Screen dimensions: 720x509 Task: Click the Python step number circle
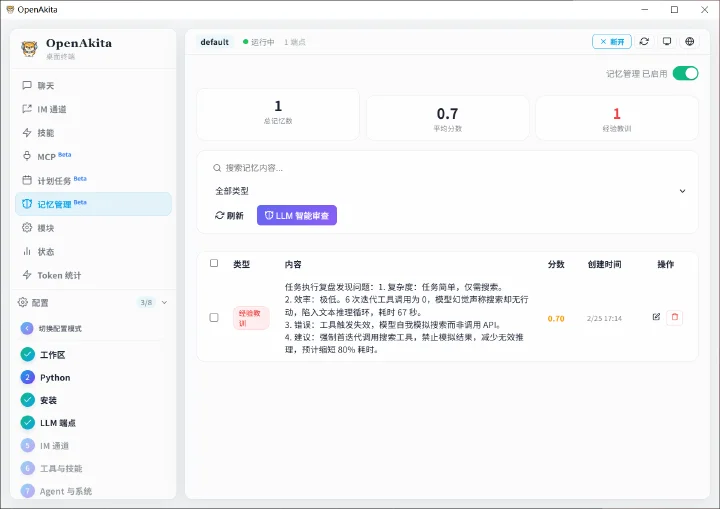pyautogui.click(x=28, y=377)
